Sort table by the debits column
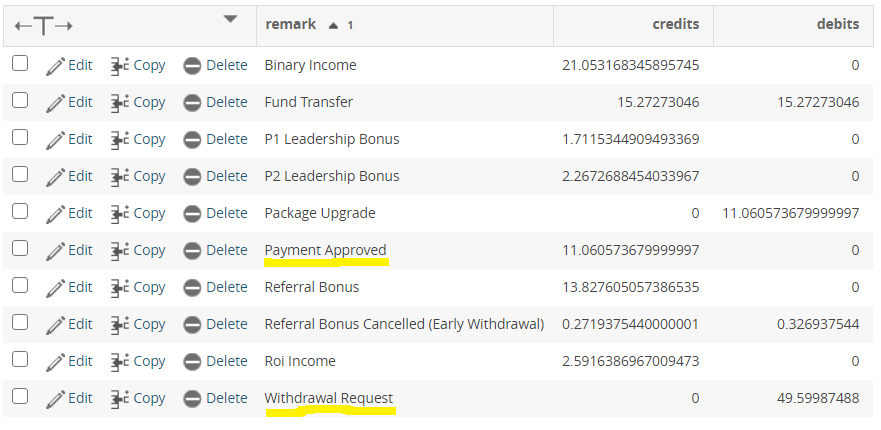 (x=837, y=24)
